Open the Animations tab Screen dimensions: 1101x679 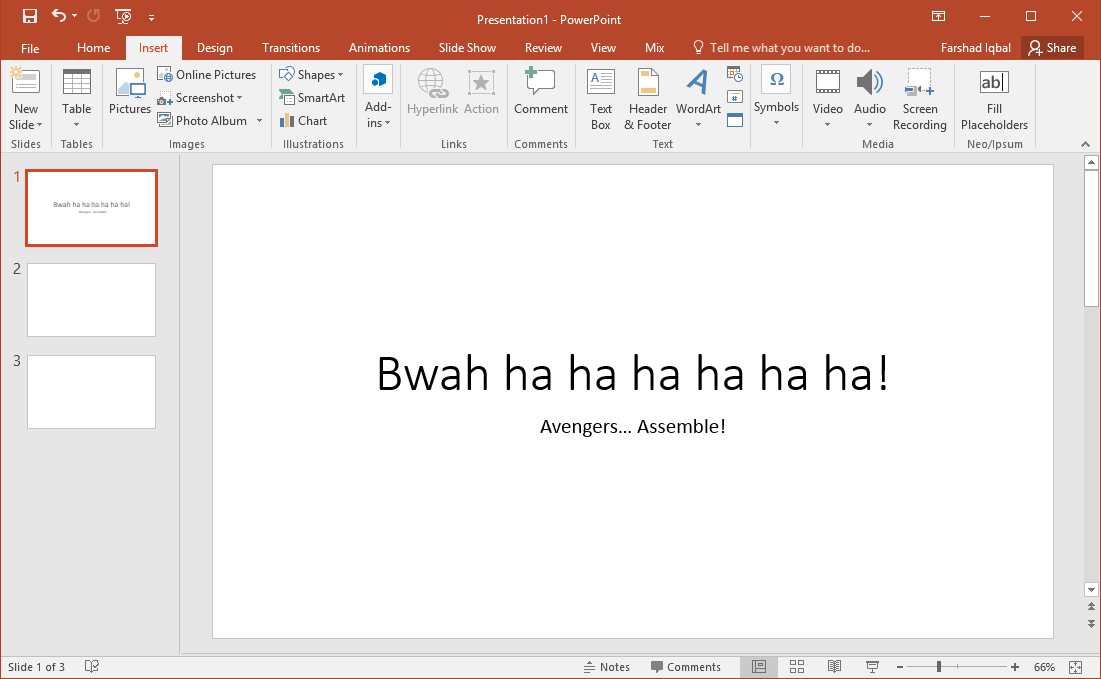(x=379, y=48)
